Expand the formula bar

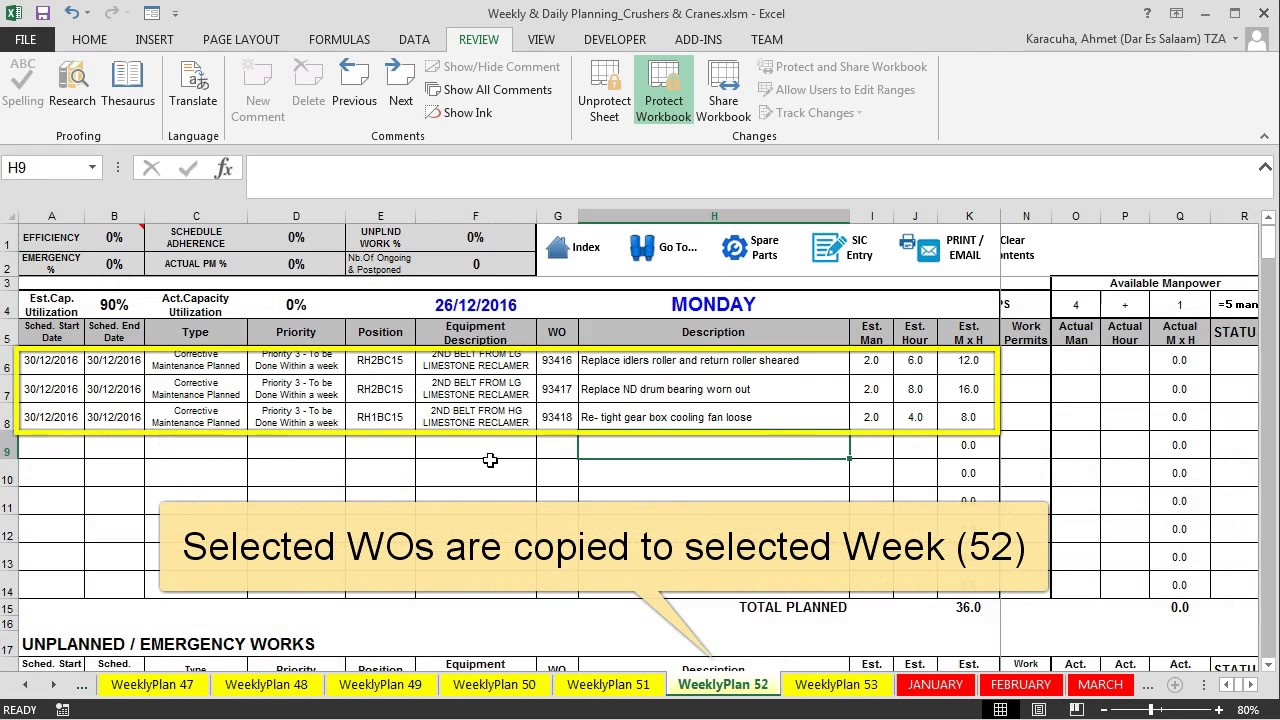1265,167
